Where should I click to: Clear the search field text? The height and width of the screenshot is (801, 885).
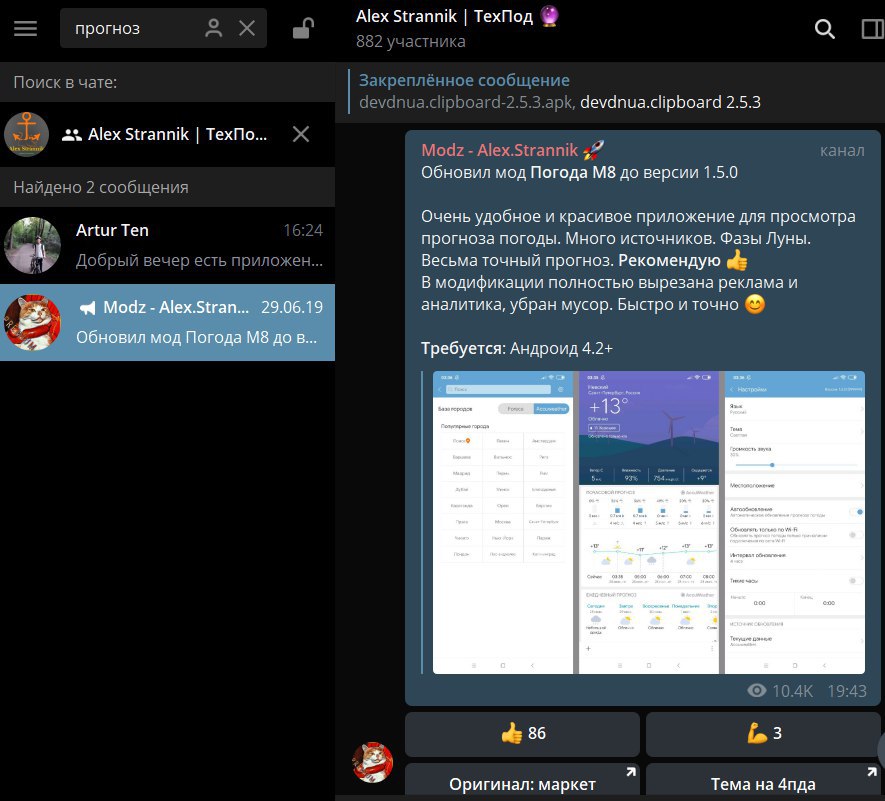coord(247,28)
